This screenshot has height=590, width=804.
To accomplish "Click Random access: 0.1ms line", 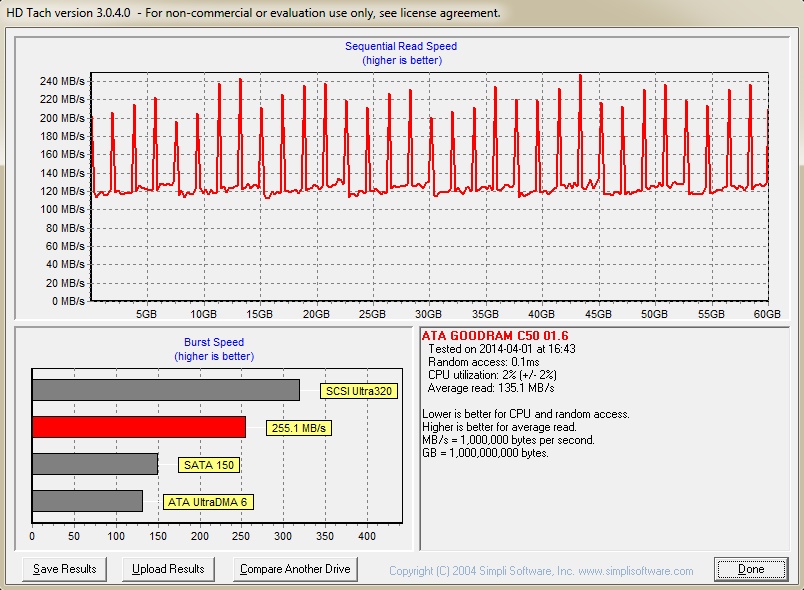I will 484,362.
